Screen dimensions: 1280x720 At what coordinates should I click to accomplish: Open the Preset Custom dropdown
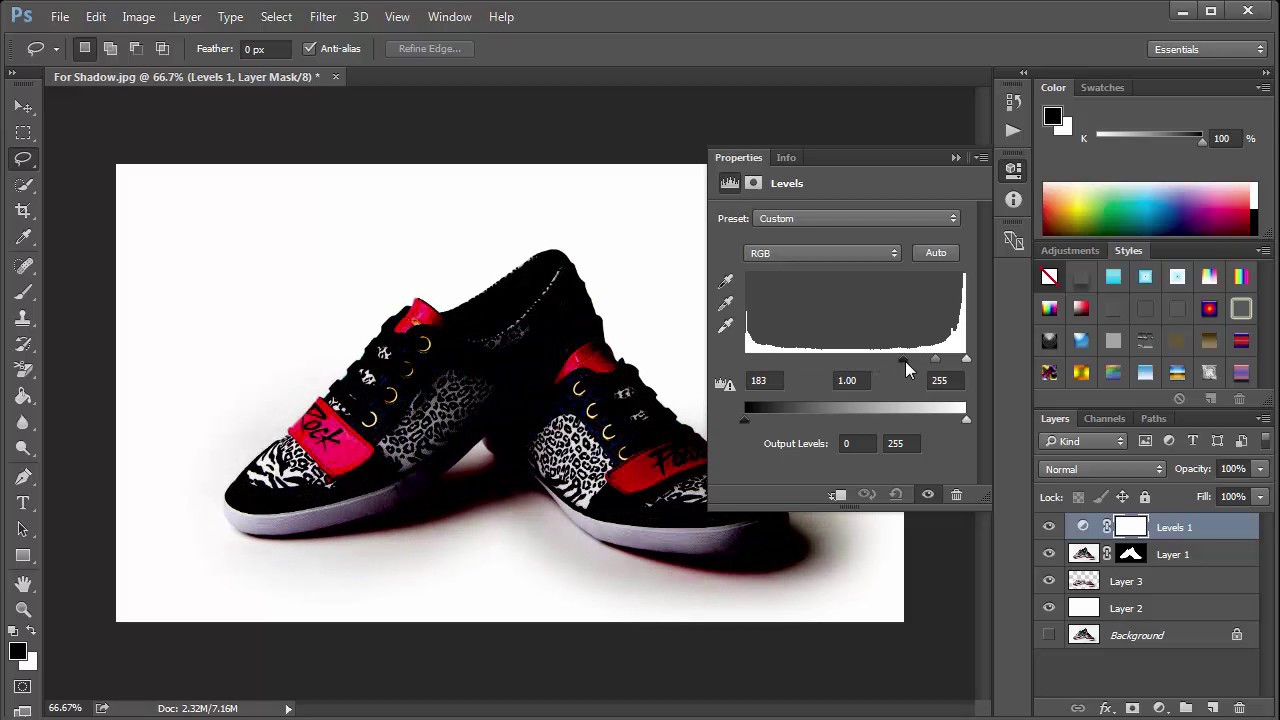pyautogui.click(x=857, y=218)
